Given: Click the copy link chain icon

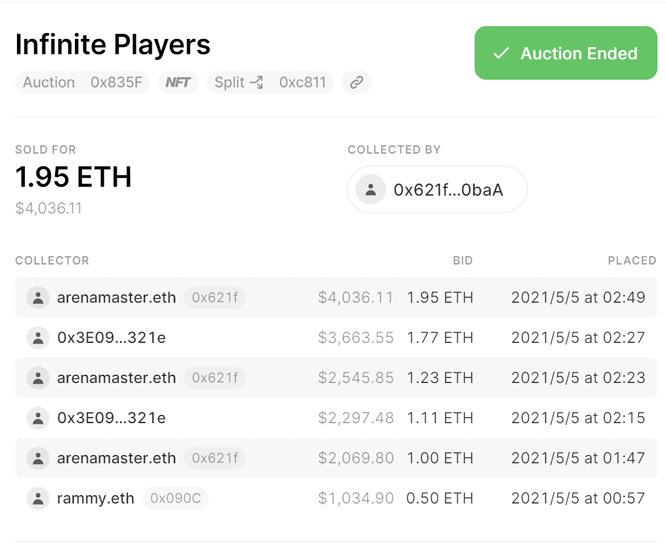Looking at the screenshot, I should (x=356, y=82).
